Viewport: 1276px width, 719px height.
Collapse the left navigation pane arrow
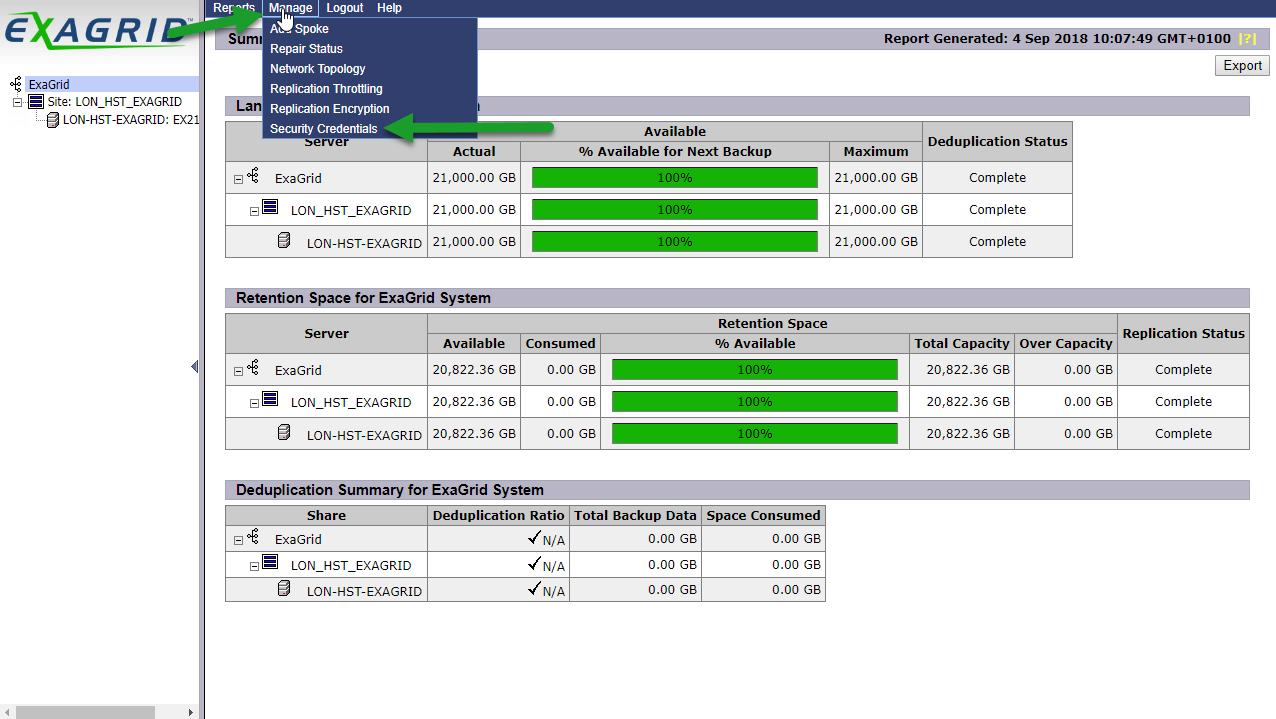194,367
